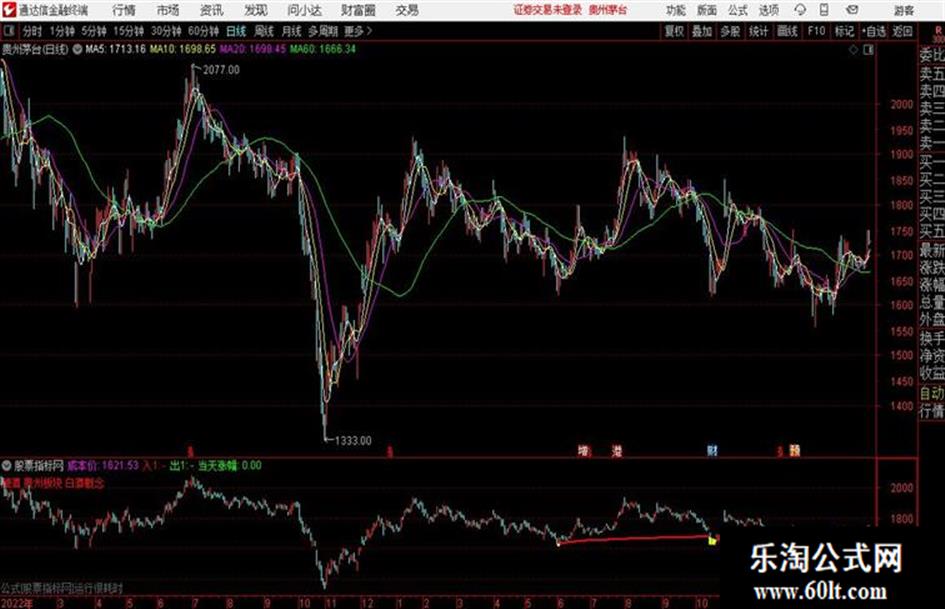Open the 财富圈 menu
Screen dimensions: 945x609
tap(358, 10)
